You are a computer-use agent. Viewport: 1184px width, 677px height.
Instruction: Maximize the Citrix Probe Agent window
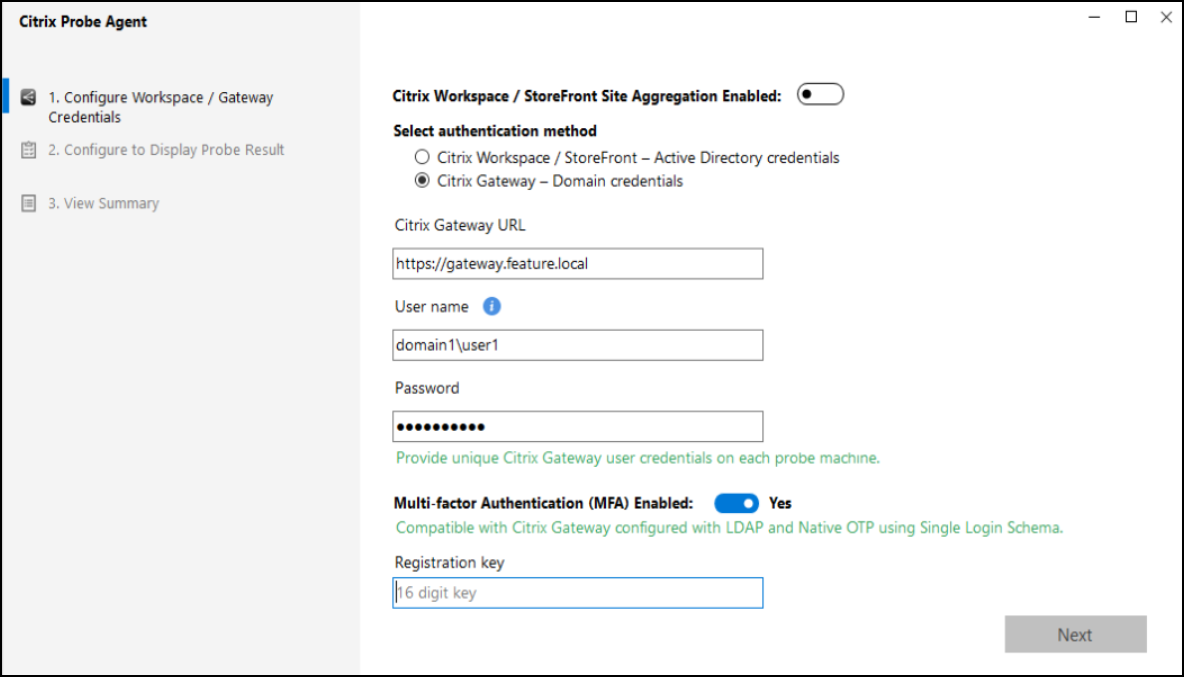(1131, 17)
